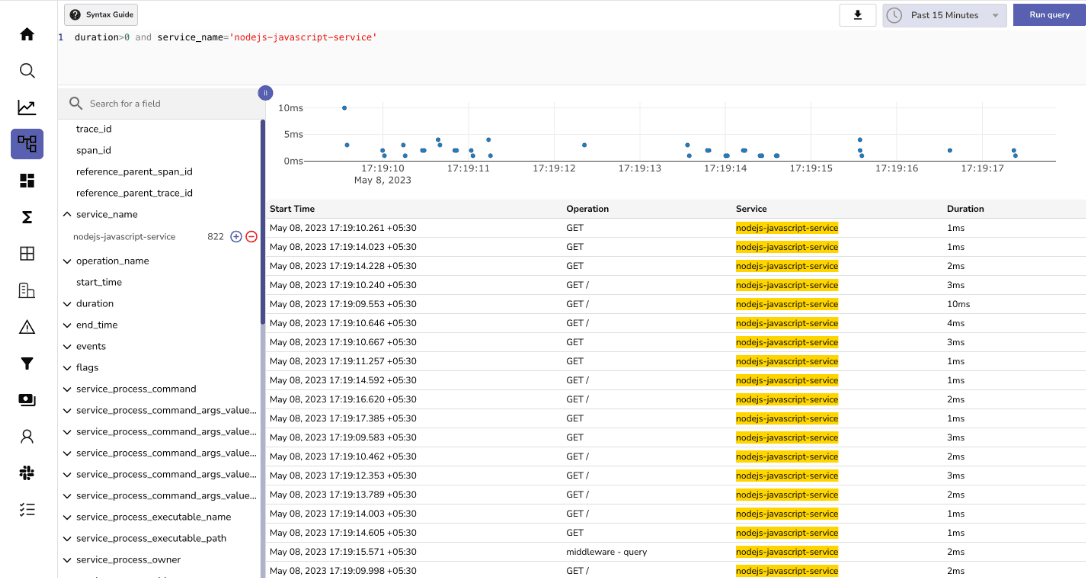Click the Run query button
Image resolution: width=1086 pixels, height=578 pixels.
pos(1049,15)
